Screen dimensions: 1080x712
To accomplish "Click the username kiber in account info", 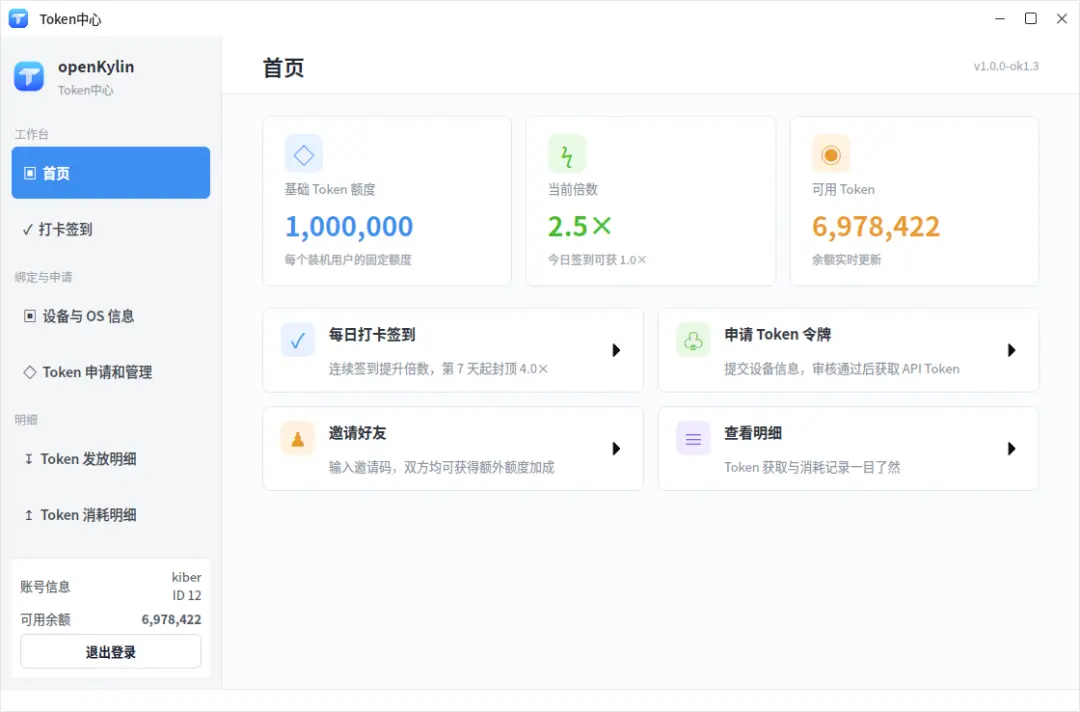I will [187, 577].
